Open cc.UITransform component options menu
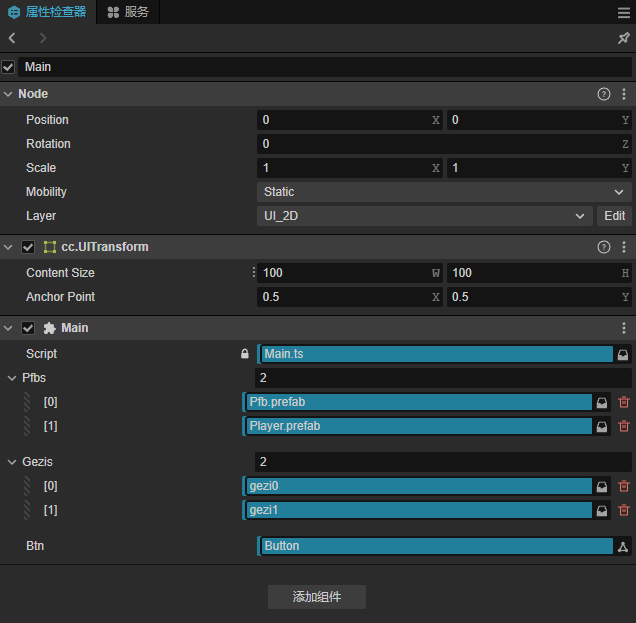 (x=624, y=247)
